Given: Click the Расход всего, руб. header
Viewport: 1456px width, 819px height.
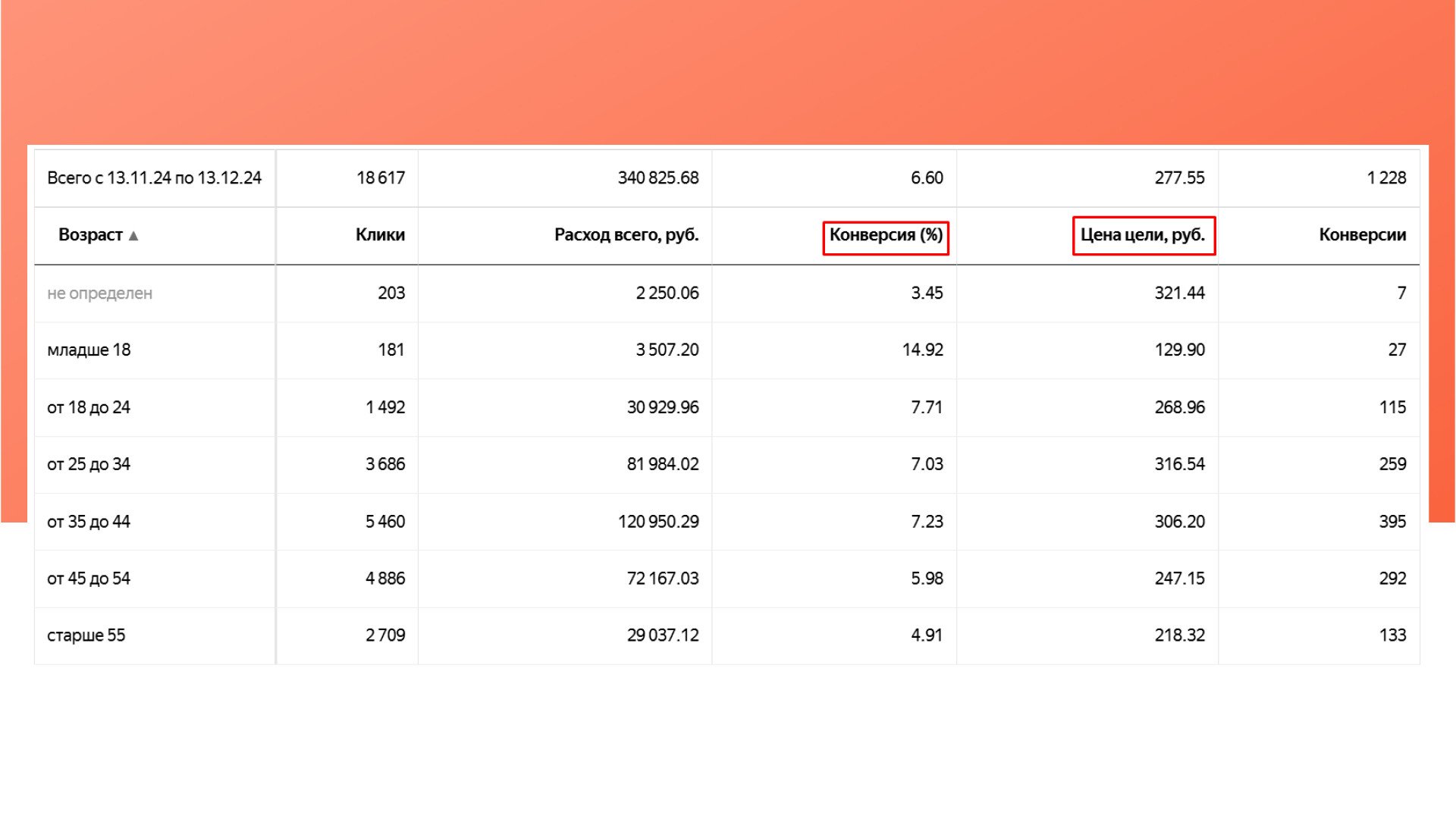Looking at the screenshot, I should pos(626,235).
